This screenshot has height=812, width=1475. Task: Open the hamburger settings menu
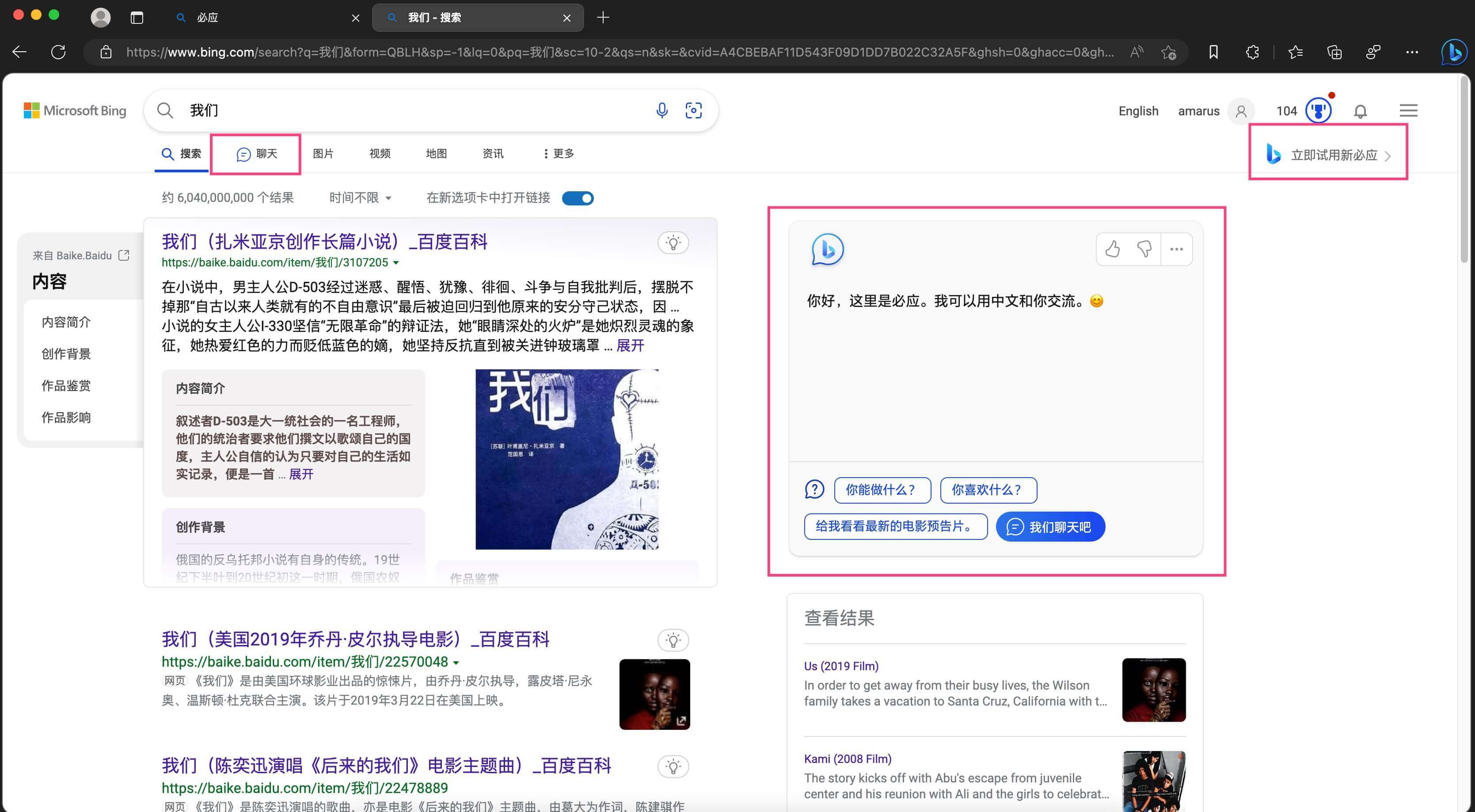1408,110
